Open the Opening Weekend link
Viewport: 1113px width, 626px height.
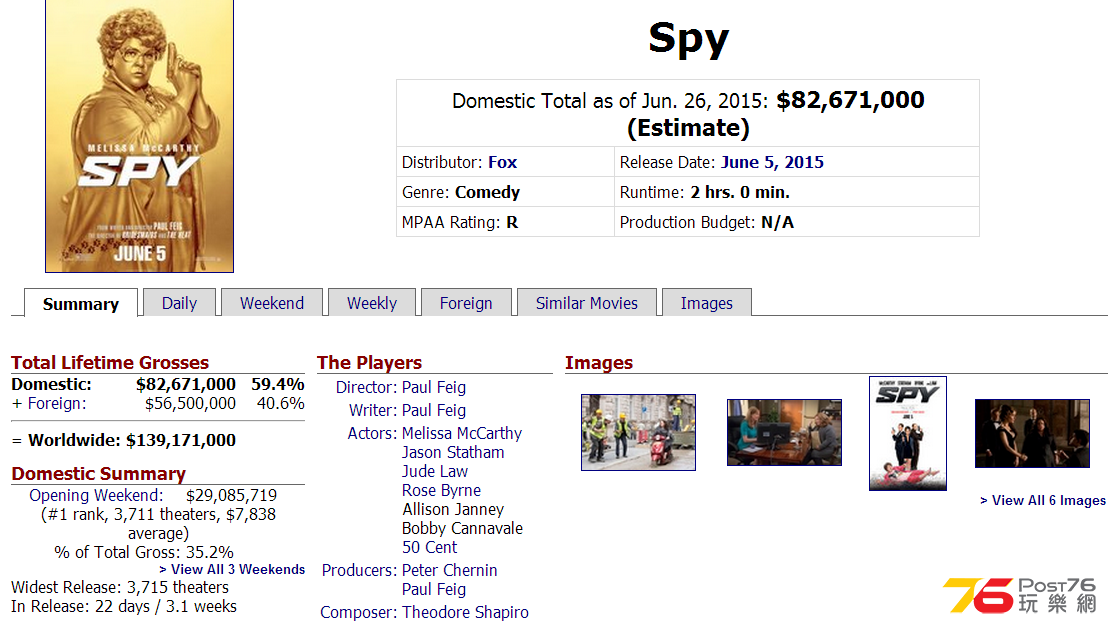[96, 495]
